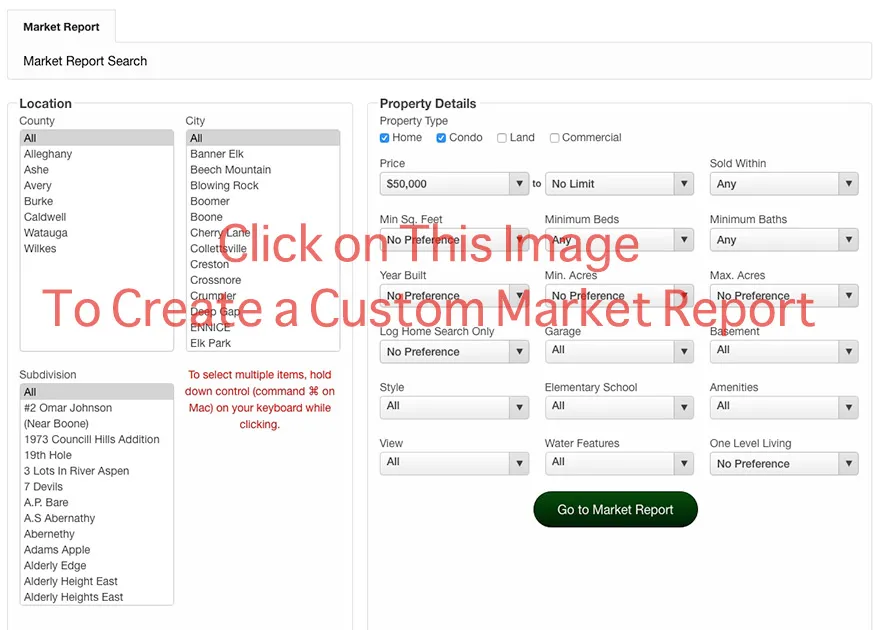Select 19th Hole subdivision
This screenshot has height=630, width=873.
[97, 455]
